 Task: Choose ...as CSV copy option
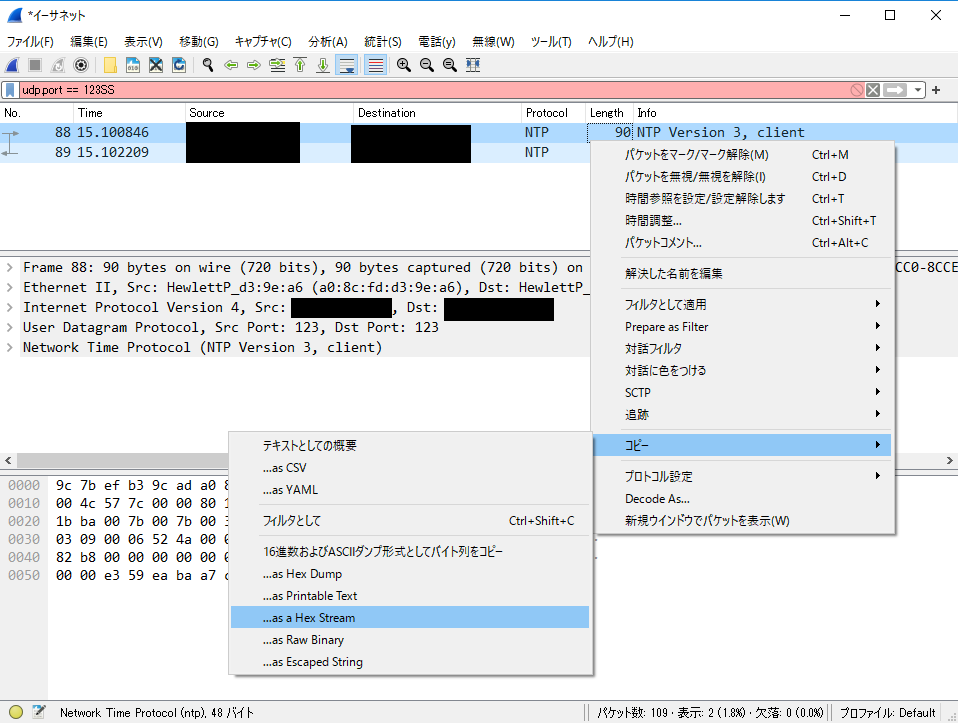pos(409,468)
